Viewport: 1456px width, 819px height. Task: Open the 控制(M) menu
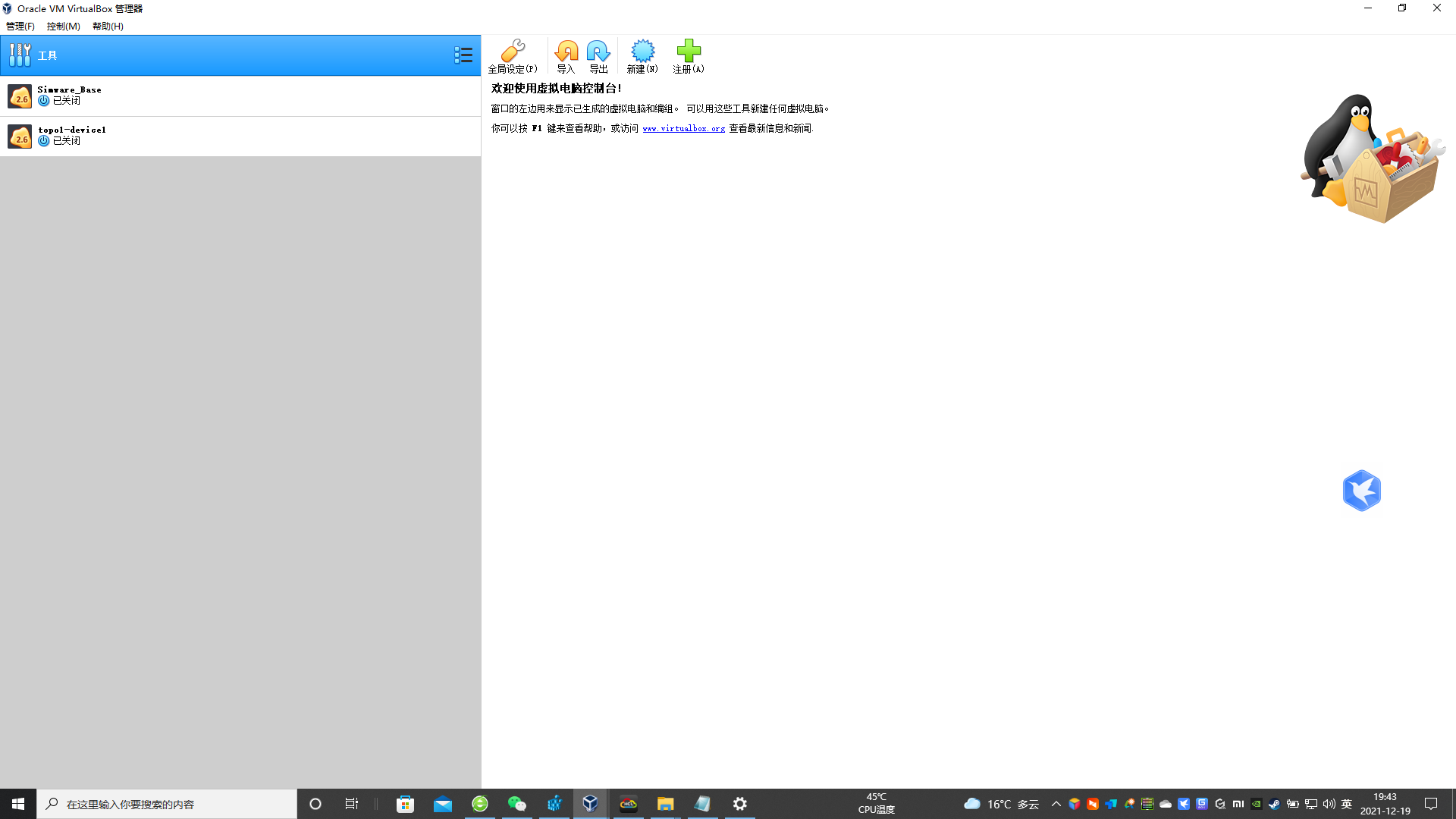[63, 26]
